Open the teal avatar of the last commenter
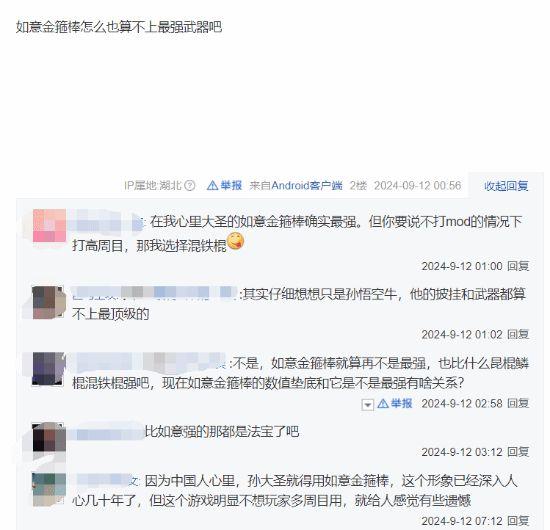 click(49, 490)
